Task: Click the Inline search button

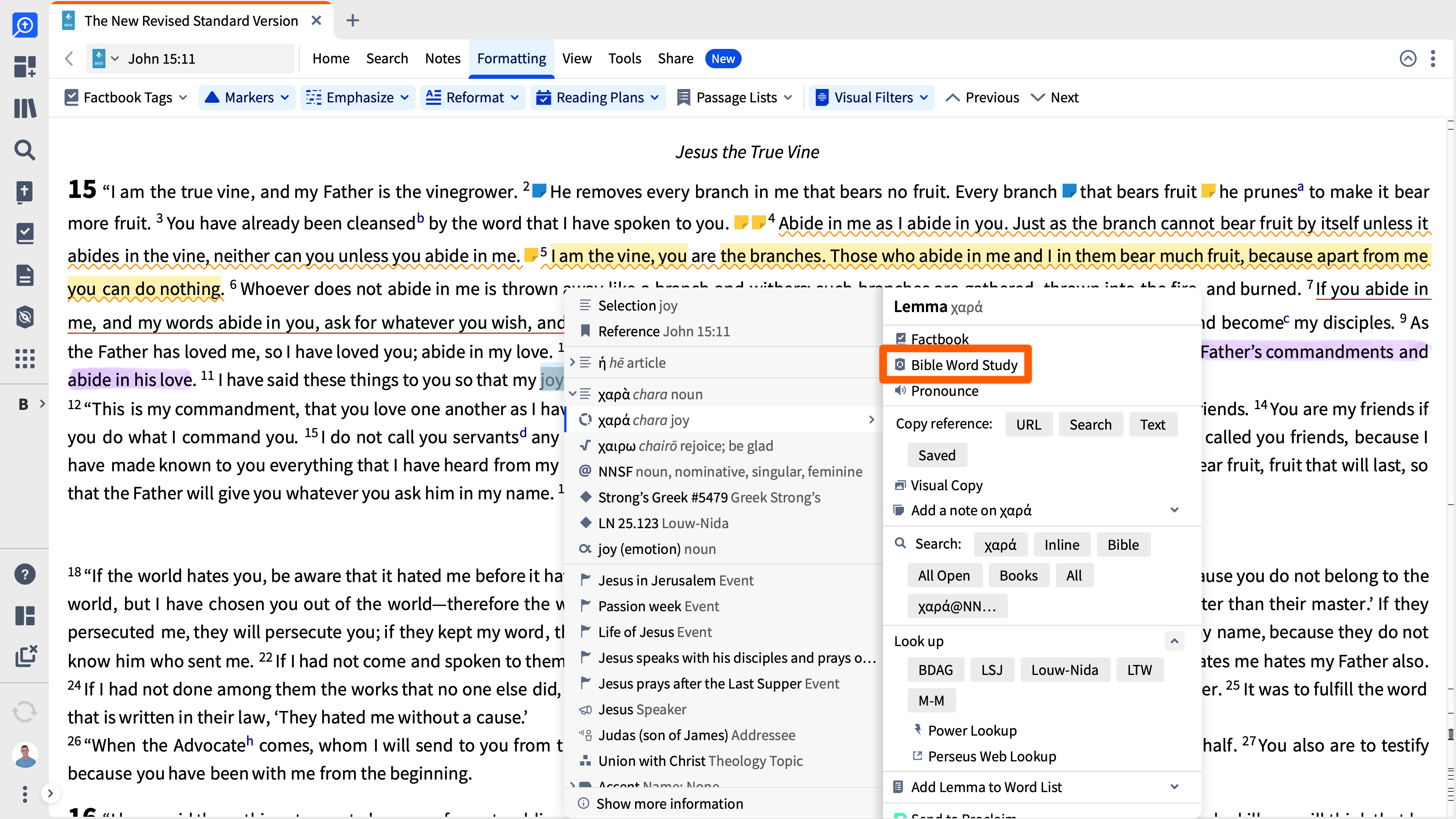Action: pyautogui.click(x=1062, y=545)
